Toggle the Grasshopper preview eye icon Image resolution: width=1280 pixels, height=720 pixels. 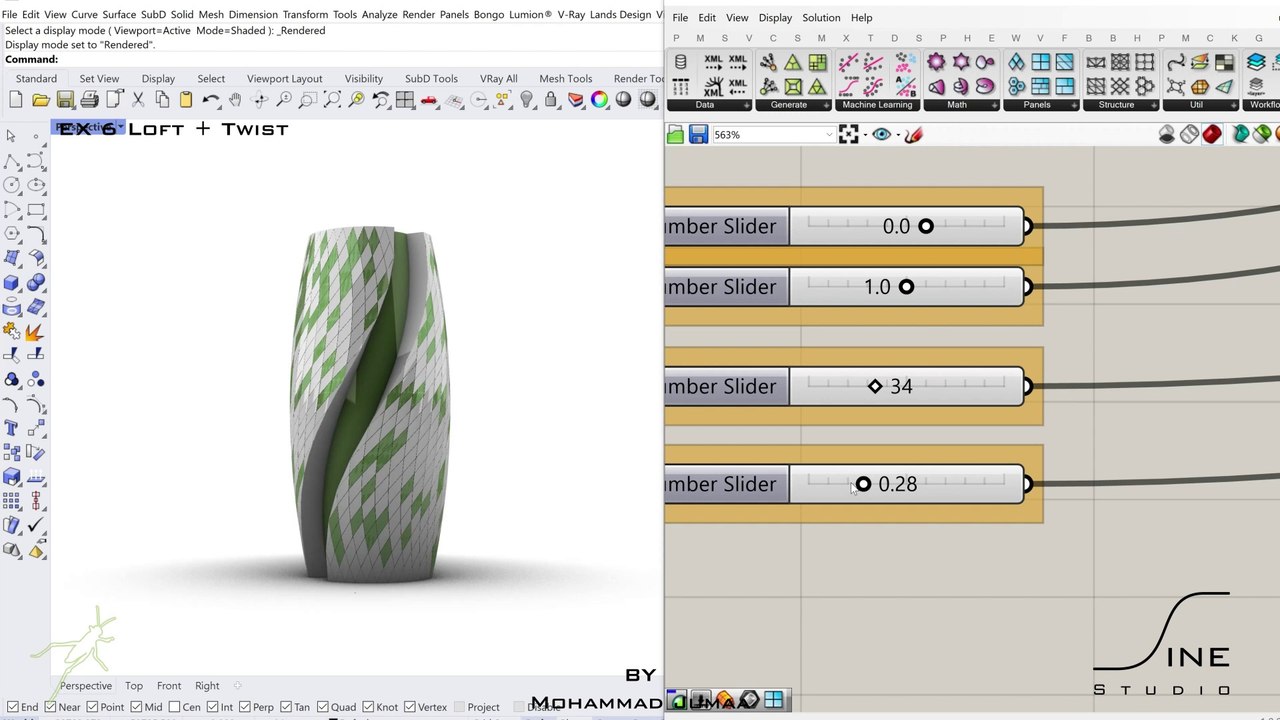coord(881,135)
